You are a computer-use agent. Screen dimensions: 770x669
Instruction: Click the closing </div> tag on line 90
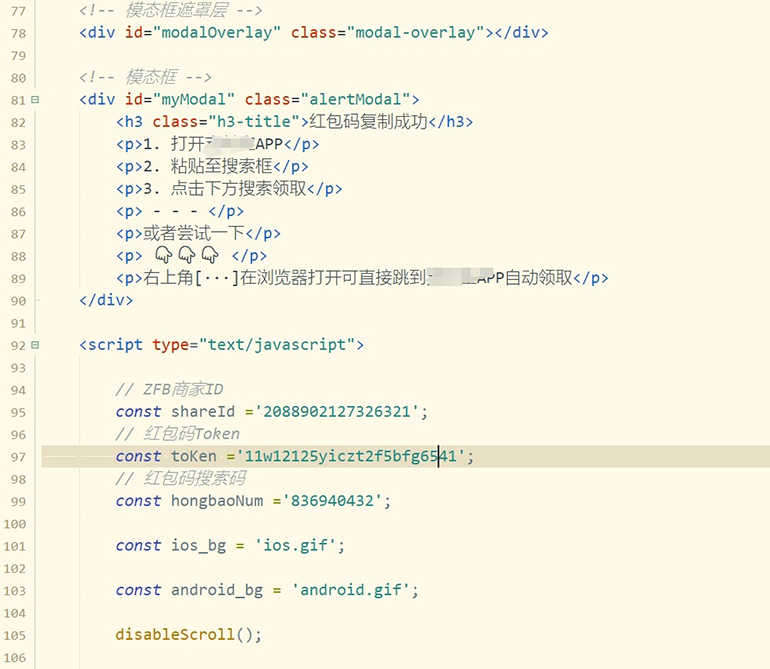(106, 300)
